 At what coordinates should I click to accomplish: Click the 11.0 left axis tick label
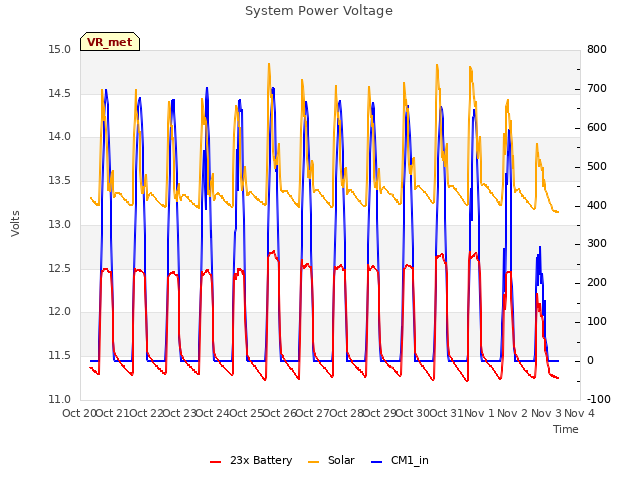[60, 399]
